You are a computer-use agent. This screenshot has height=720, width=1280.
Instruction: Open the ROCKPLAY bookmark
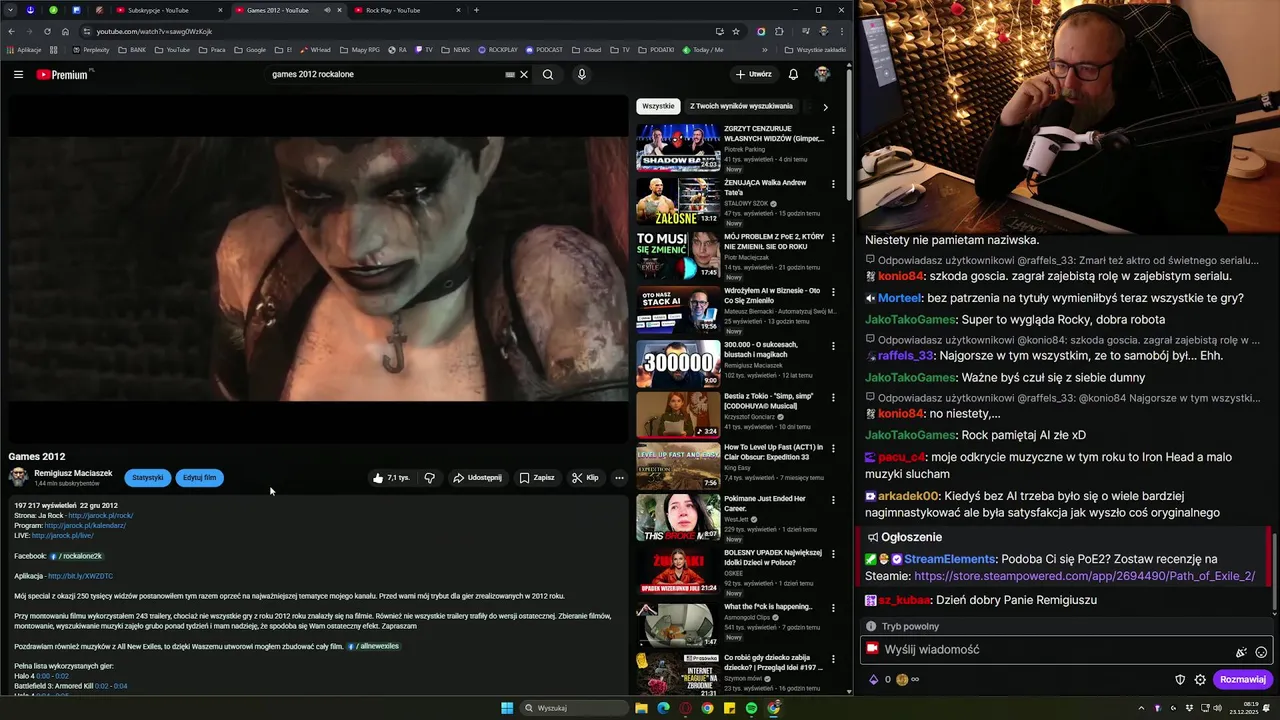point(498,49)
